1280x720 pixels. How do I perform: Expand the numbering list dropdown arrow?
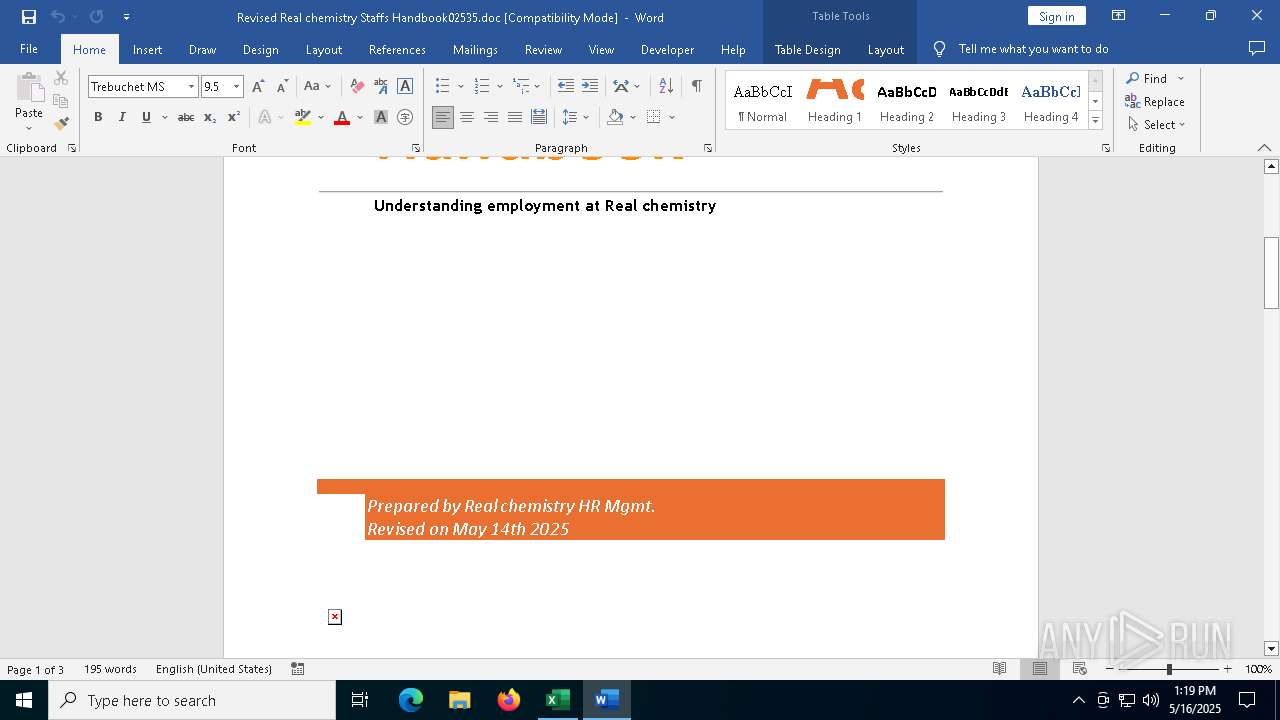(500, 86)
